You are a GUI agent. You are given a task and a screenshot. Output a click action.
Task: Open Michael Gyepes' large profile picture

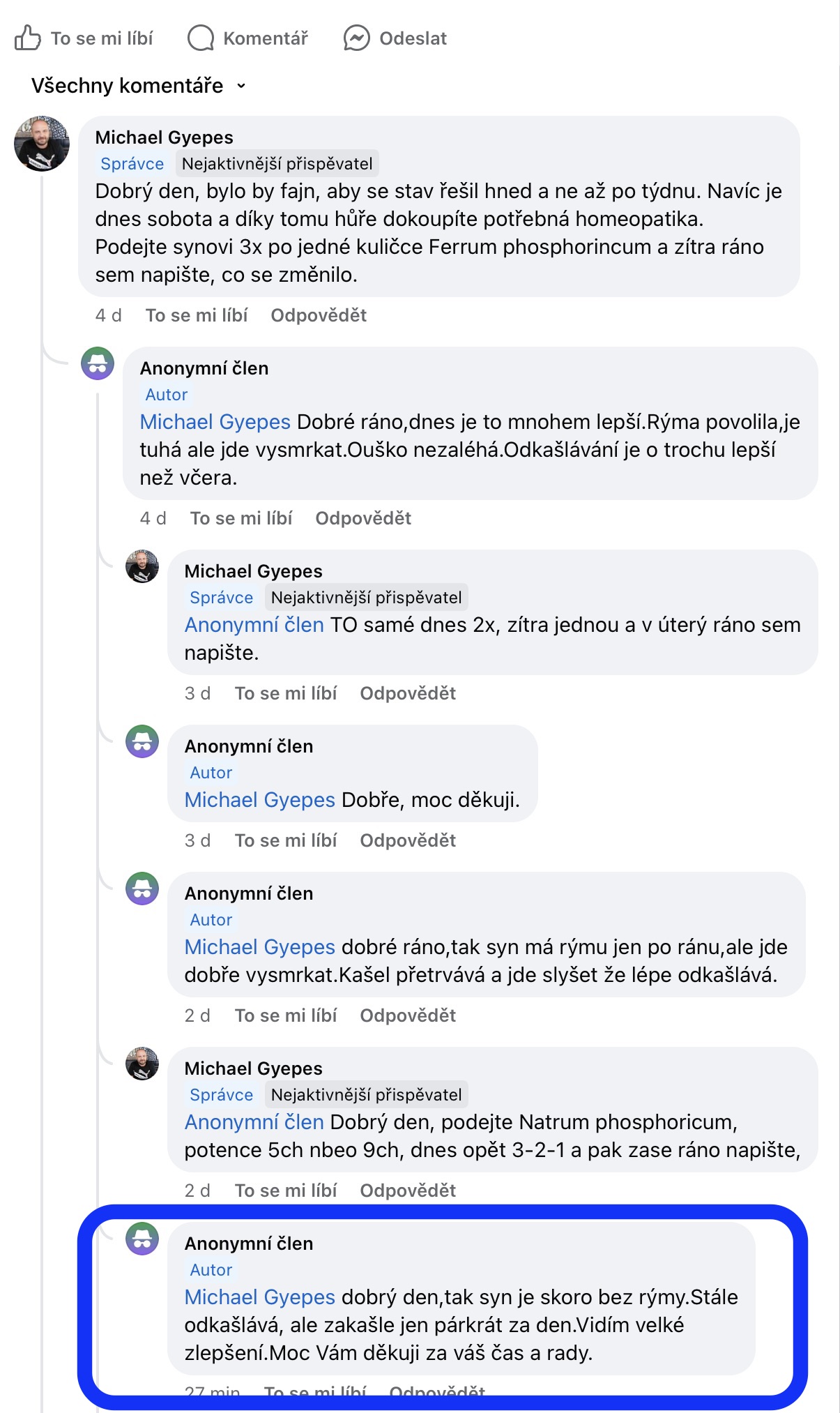(x=42, y=144)
